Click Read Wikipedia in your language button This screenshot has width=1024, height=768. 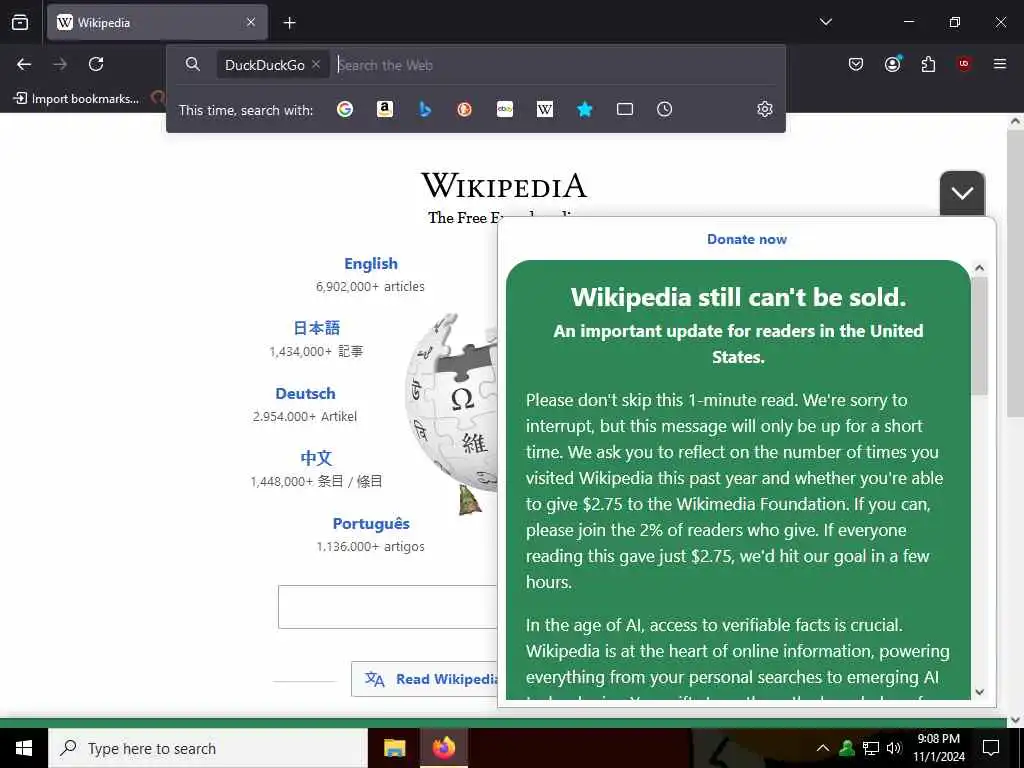coord(424,679)
